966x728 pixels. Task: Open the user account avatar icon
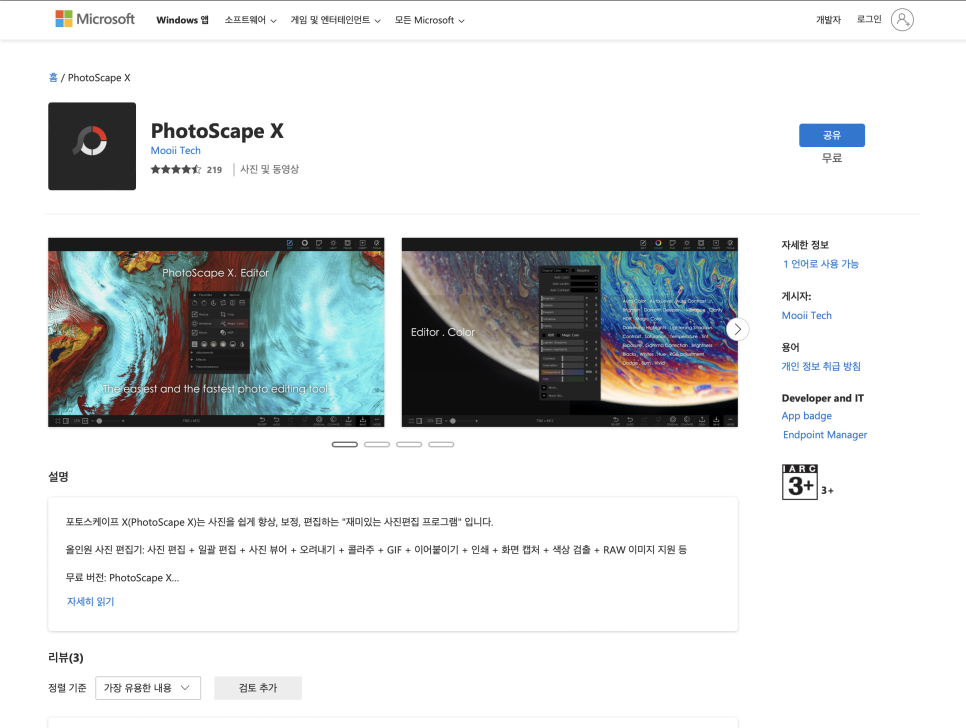click(902, 20)
